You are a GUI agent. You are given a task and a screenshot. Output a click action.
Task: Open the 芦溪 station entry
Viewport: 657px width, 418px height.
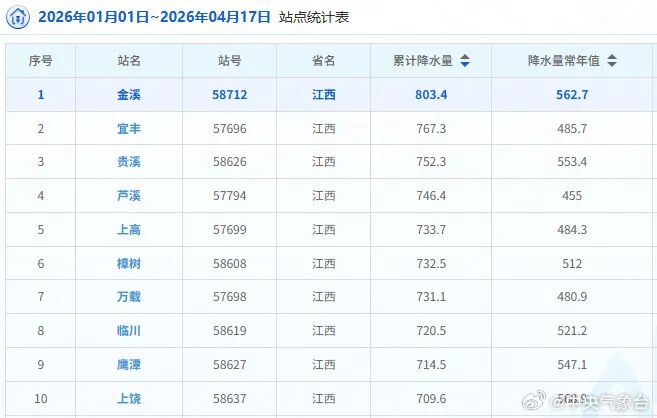point(129,196)
